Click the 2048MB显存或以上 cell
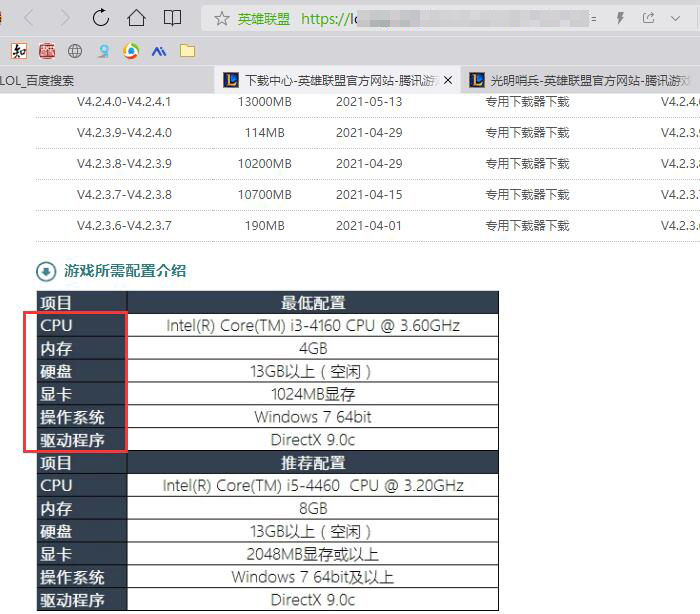 coord(313,554)
